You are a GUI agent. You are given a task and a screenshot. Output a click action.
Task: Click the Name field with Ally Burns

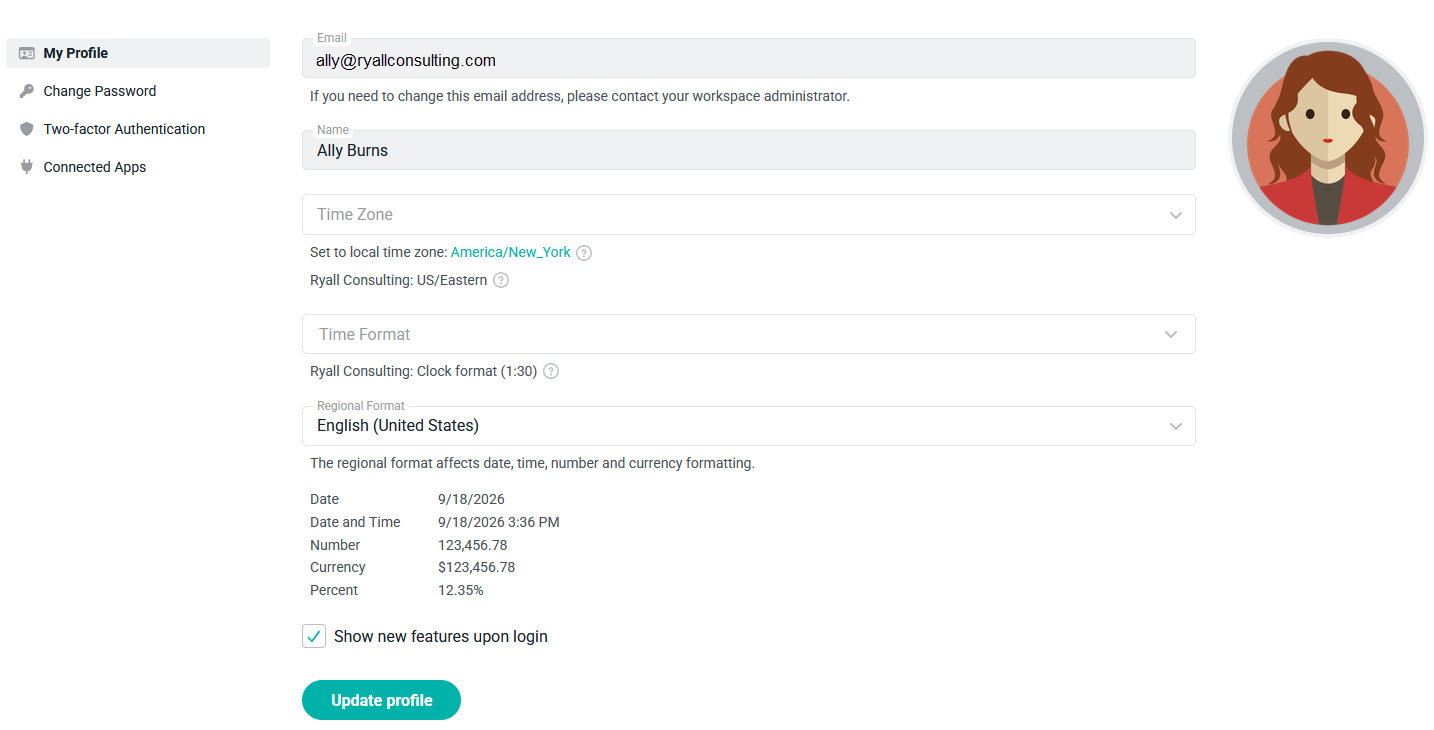(748, 150)
